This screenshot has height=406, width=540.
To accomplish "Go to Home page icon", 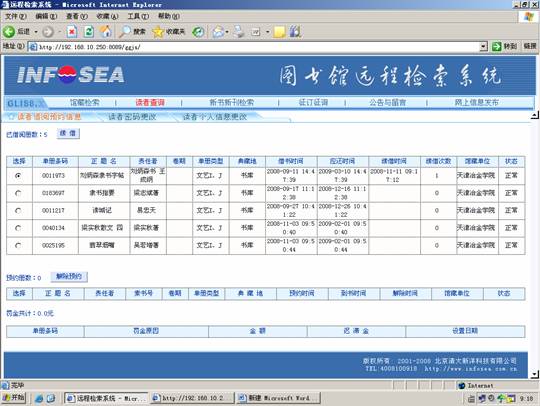I will [x=106, y=32].
